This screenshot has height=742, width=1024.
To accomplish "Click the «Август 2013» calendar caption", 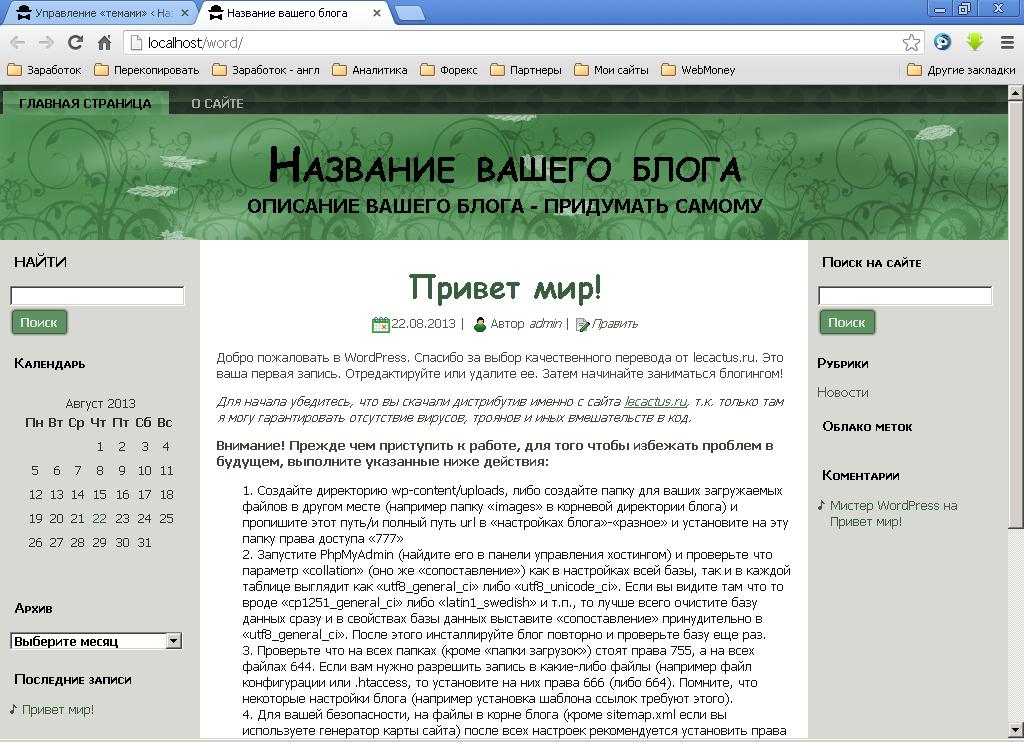I will click(x=101, y=404).
